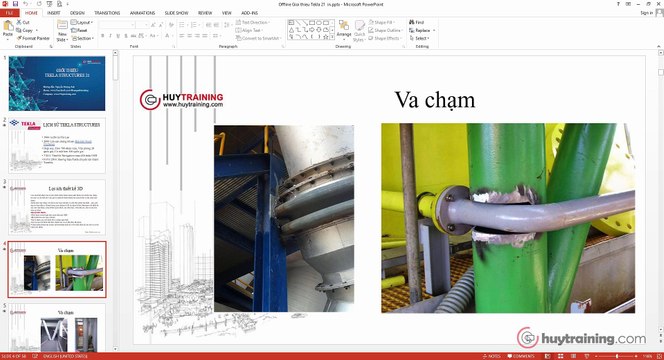The width and height of the screenshot is (664, 360).
Task: Click the Clear All Formatting icon
Action: tap(171, 25)
